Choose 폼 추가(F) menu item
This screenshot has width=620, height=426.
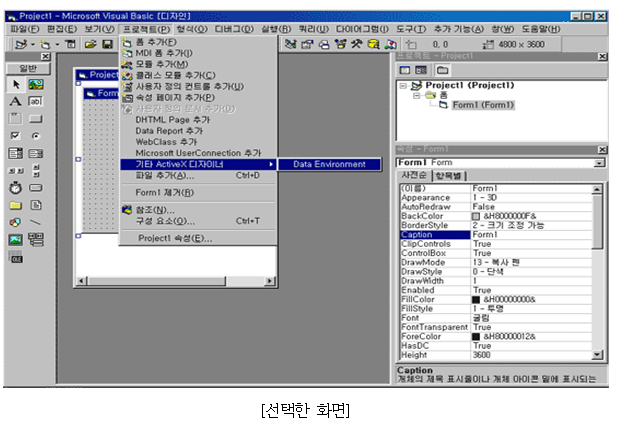(198, 42)
